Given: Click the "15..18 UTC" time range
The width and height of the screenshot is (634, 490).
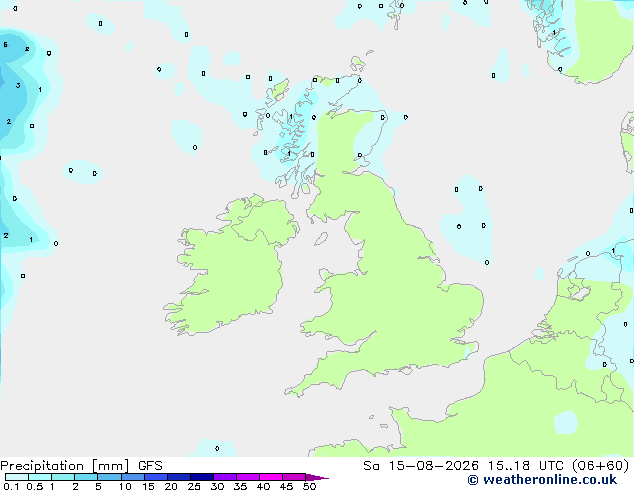Looking at the screenshot, I should point(526,466).
